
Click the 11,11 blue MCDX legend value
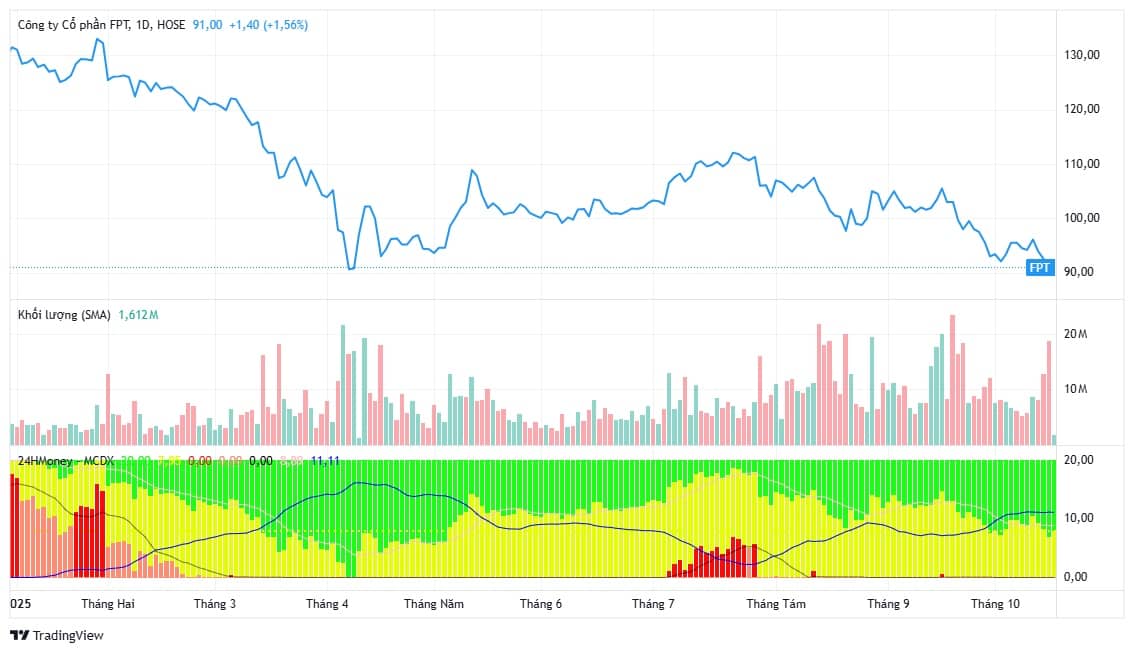pyautogui.click(x=324, y=460)
